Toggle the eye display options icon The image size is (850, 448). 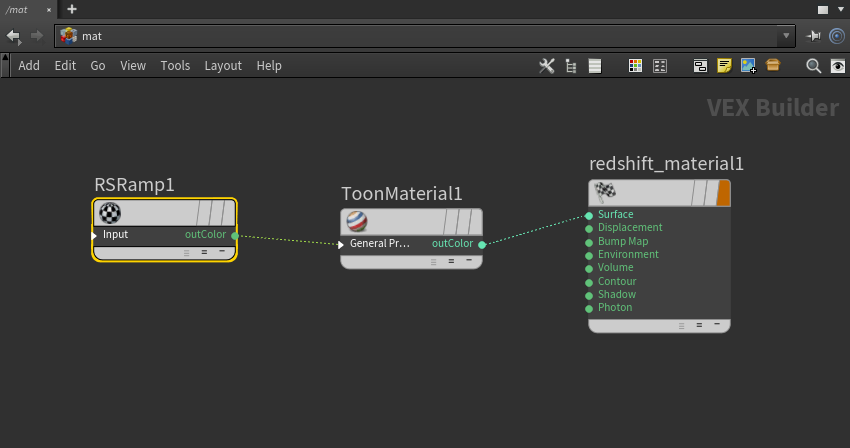[838, 66]
